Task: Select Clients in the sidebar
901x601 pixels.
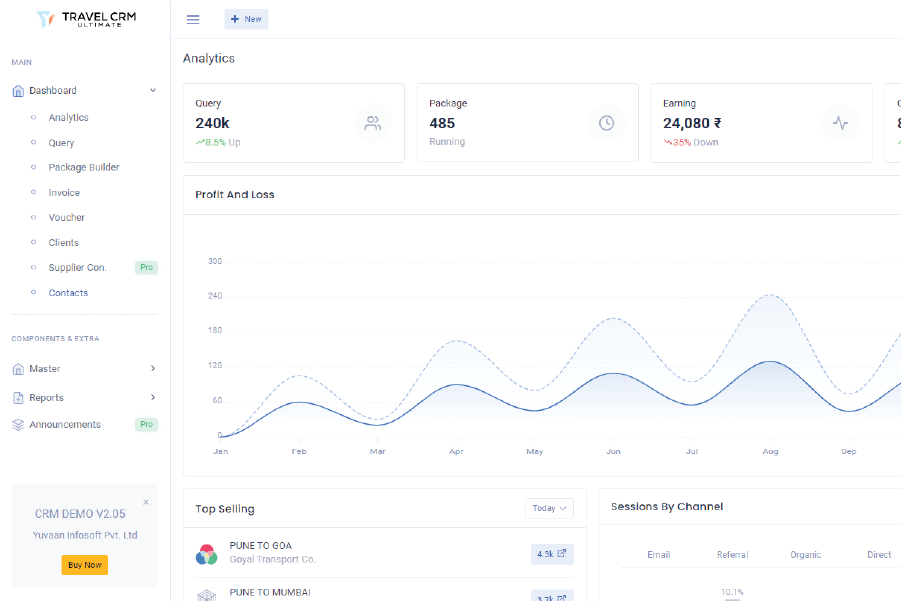Action: (x=64, y=243)
